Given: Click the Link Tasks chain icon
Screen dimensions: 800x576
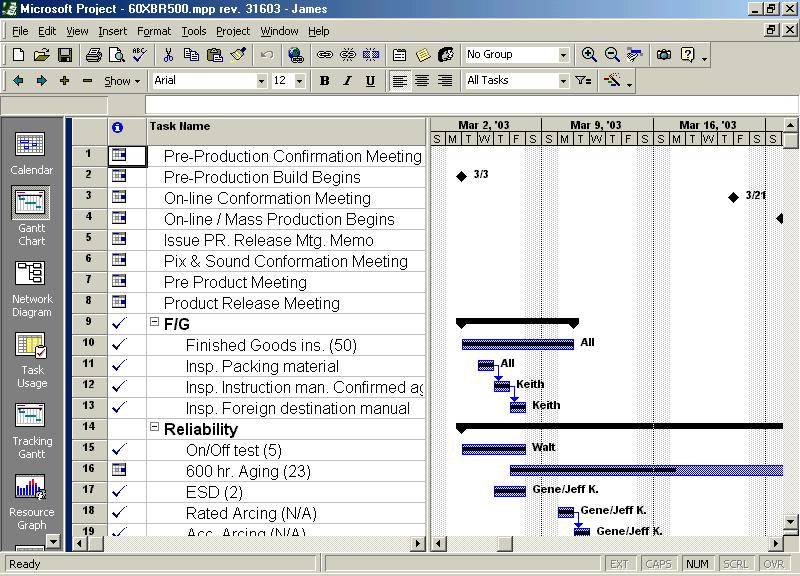Looking at the screenshot, I should [x=325, y=55].
